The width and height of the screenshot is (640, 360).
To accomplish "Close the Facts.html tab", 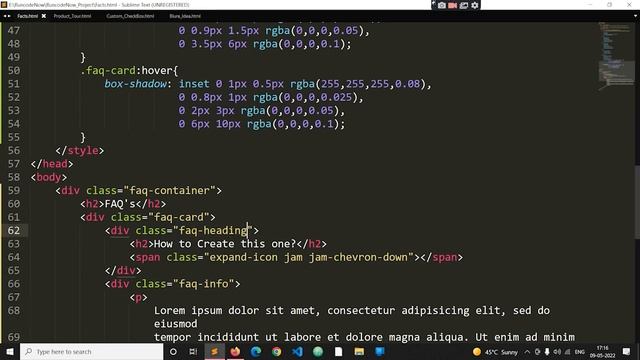I will [44, 16].
